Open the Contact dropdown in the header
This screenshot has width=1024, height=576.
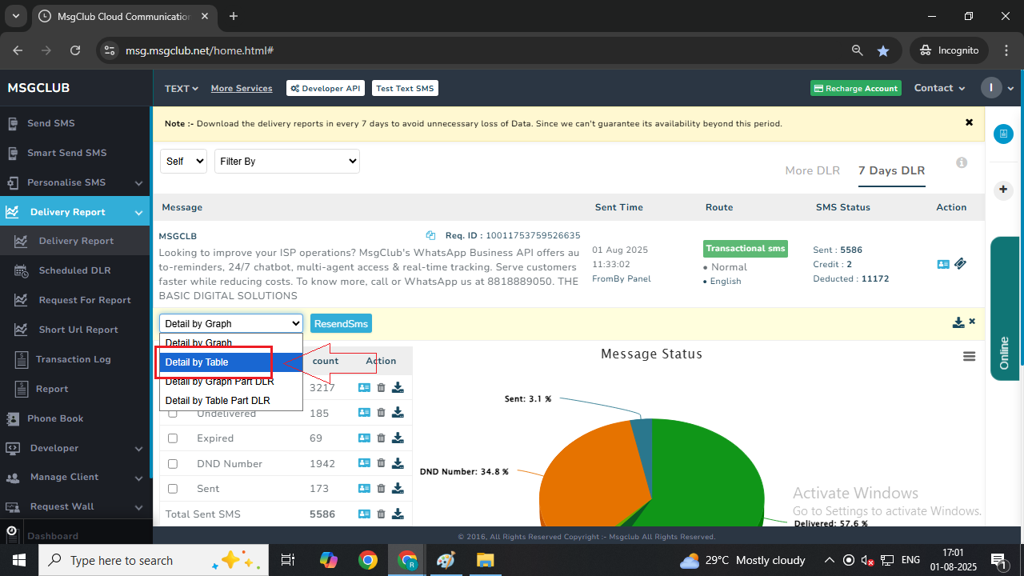pyautogui.click(x=939, y=88)
